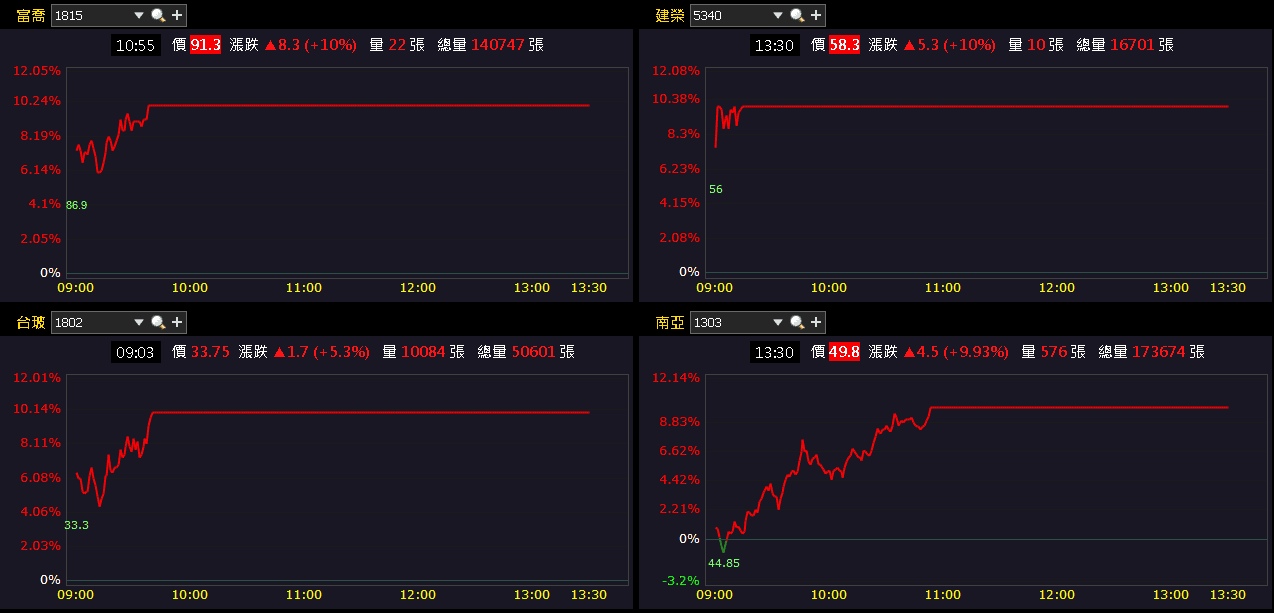Click the 09:03 time box in 台玻 panel

[135, 352]
